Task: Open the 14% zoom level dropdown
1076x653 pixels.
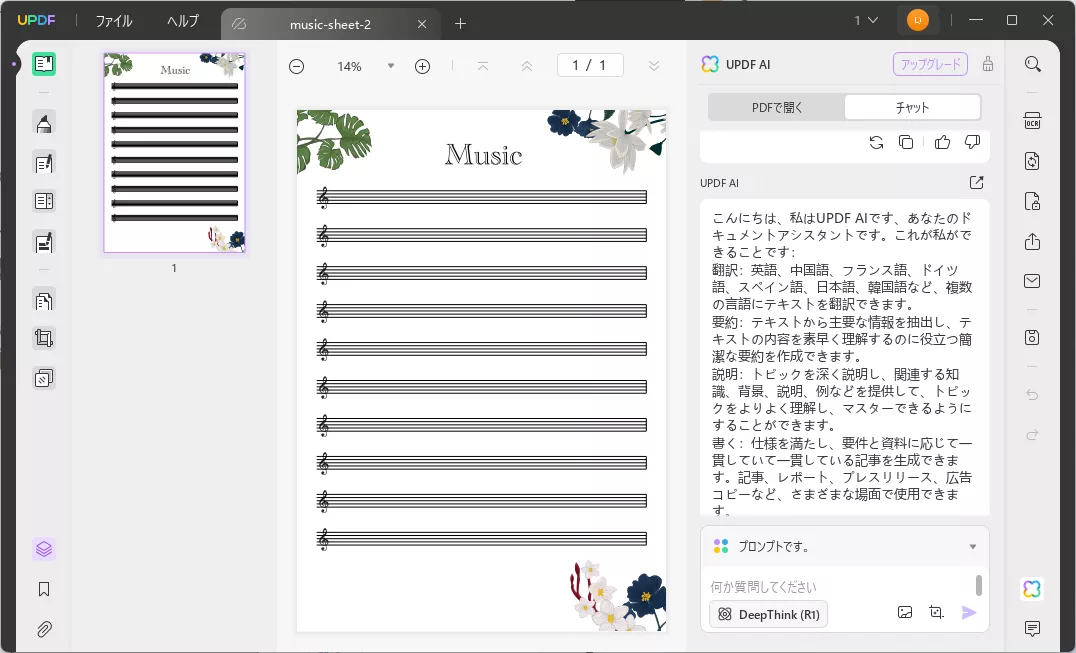Action: point(391,66)
